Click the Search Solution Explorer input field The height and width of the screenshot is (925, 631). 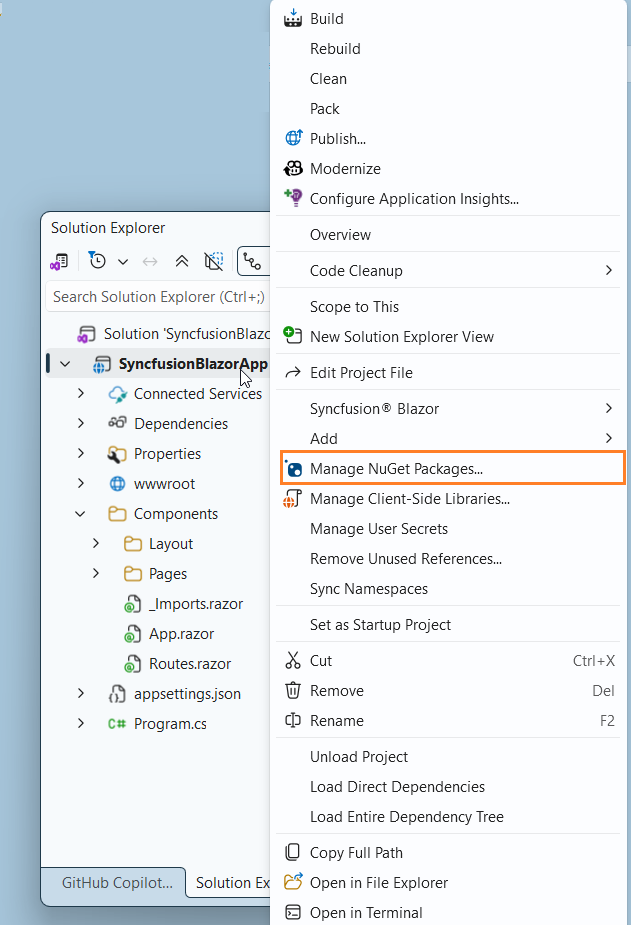click(155, 297)
